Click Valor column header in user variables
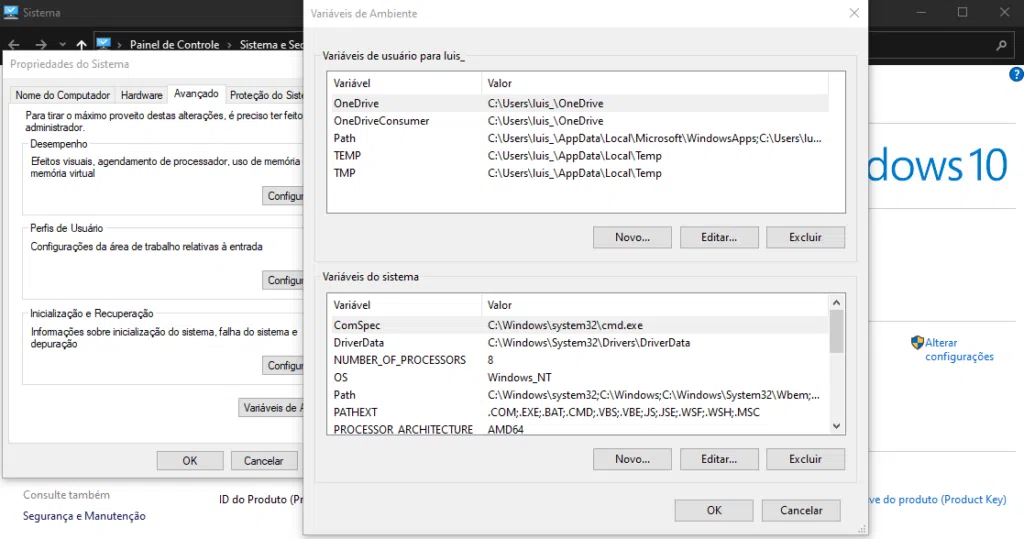This screenshot has height=539, width=1024. pos(655,83)
